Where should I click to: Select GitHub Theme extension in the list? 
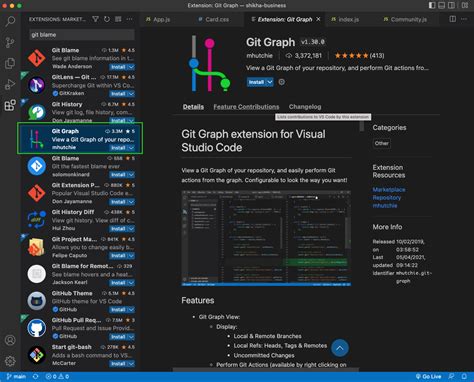tap(80, 301)
